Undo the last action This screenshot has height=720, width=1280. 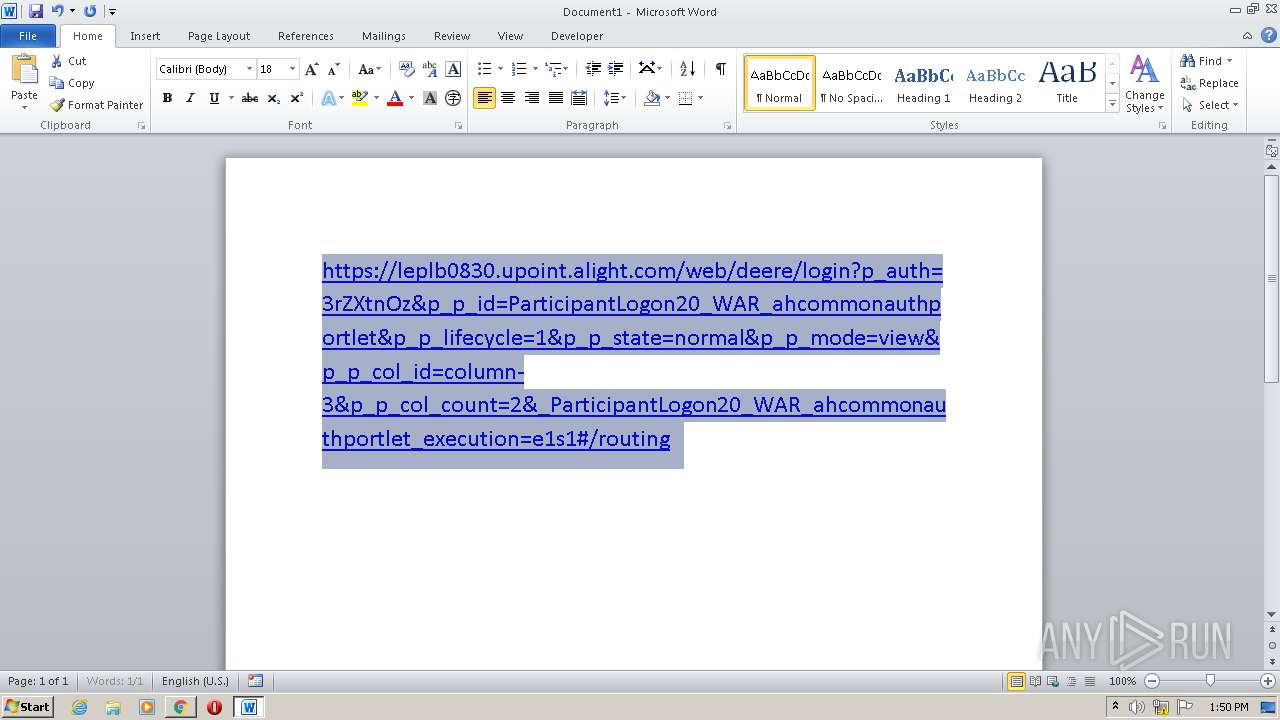coord(57,11)
